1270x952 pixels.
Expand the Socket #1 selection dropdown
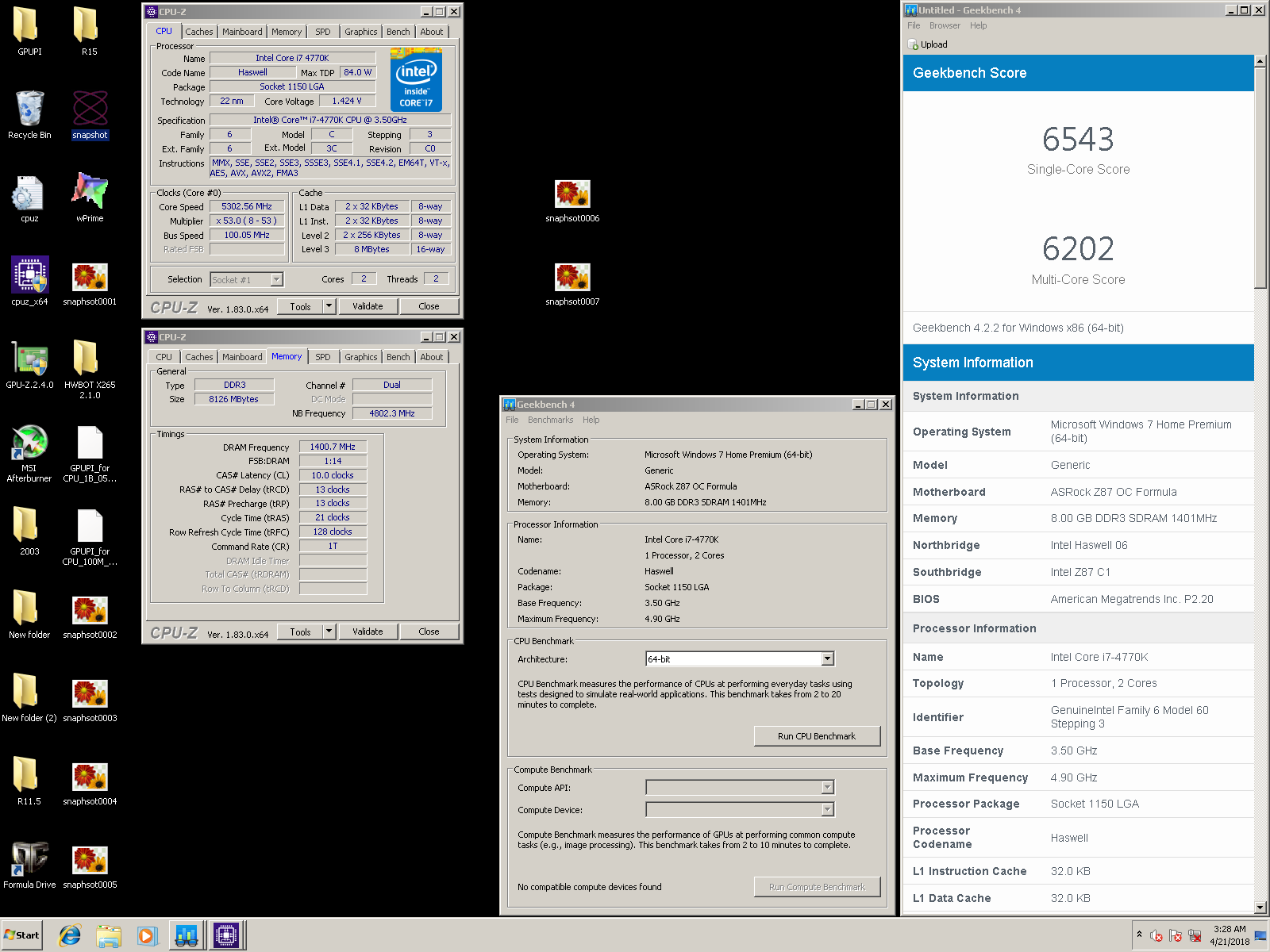pos(277,279)
